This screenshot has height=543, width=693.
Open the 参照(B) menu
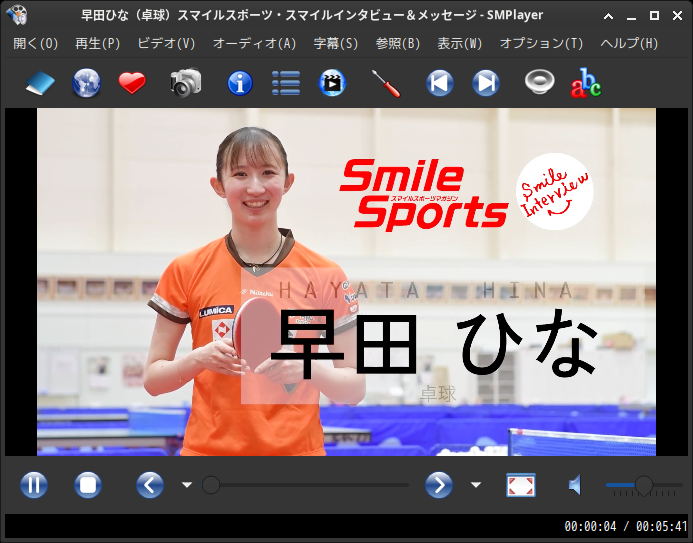tap(398, 43)
